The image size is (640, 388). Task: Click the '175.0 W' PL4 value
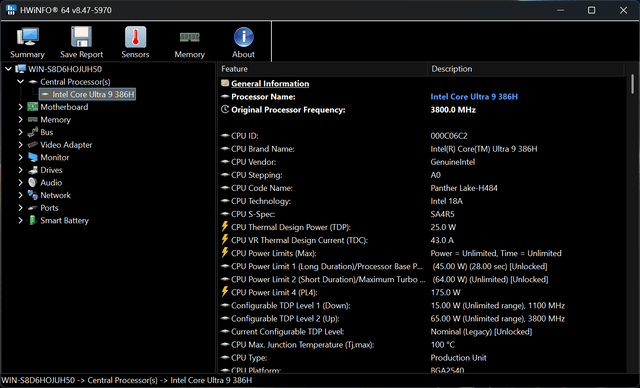pyautogui.click(x=445, y=293)
